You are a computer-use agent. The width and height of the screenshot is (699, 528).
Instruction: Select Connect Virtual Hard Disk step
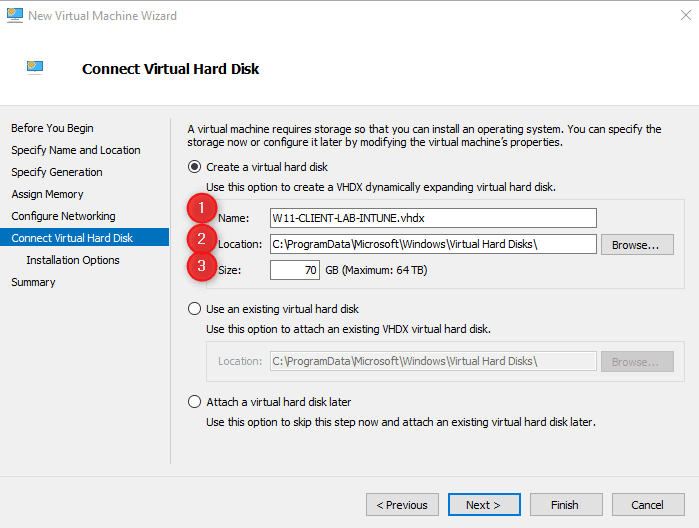click(85, 238)
